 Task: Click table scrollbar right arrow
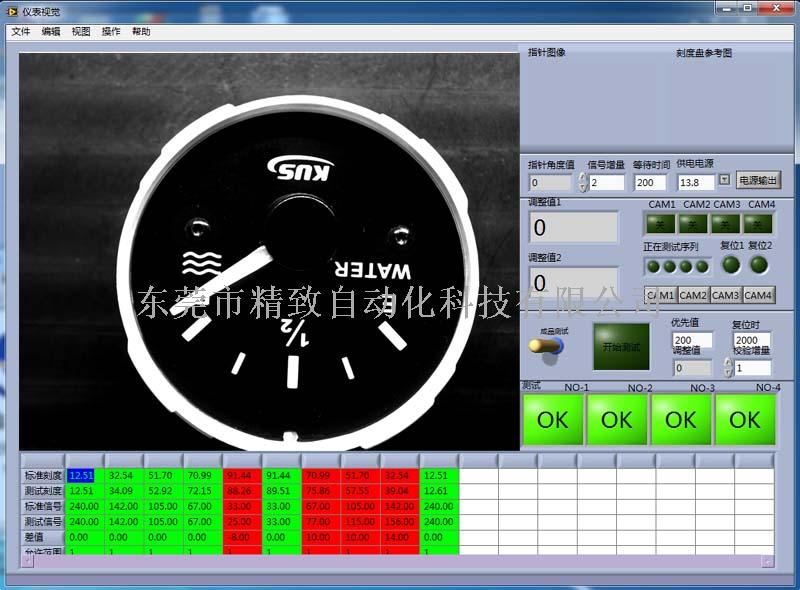click(768, 561)
